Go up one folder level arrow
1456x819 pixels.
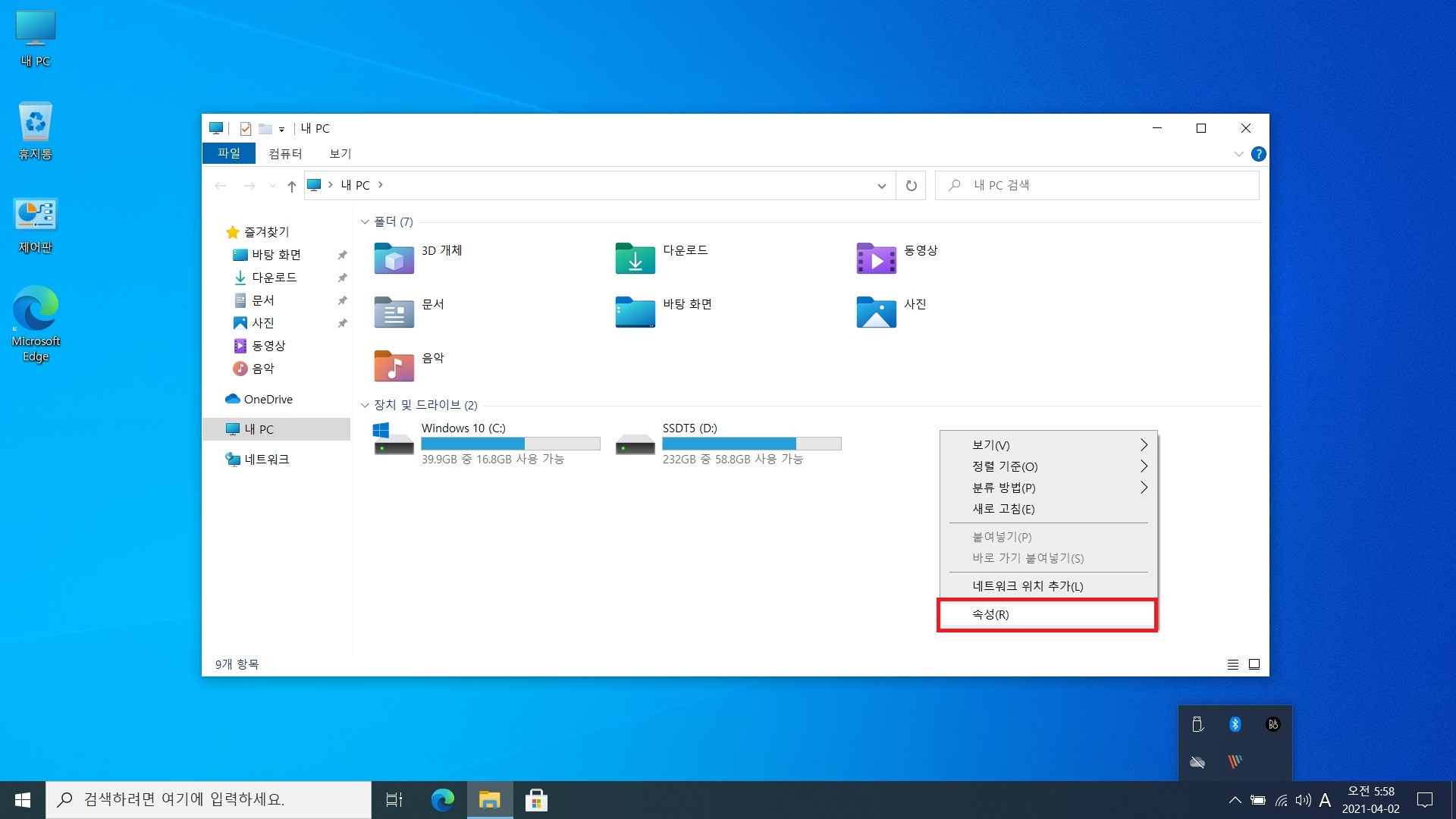(291, 186)
